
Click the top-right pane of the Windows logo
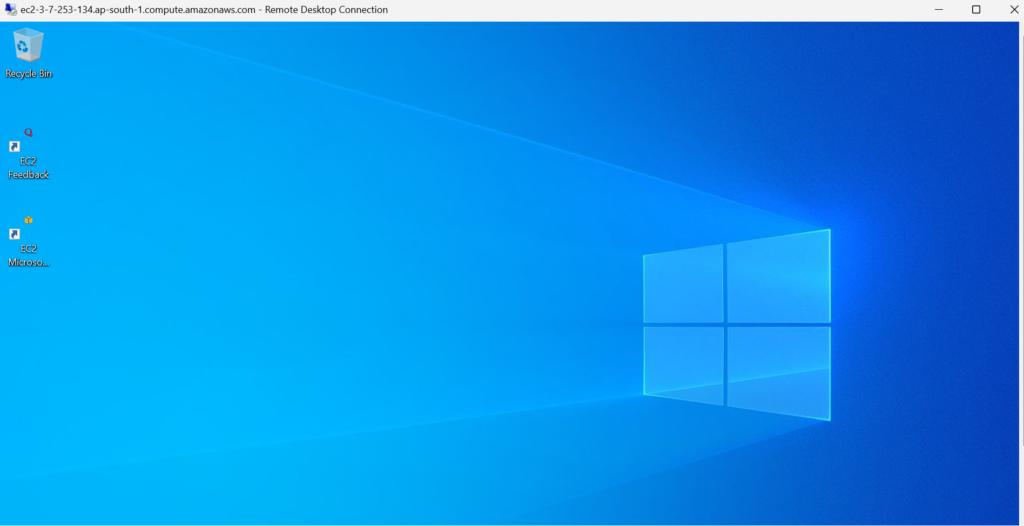(778, 277)
